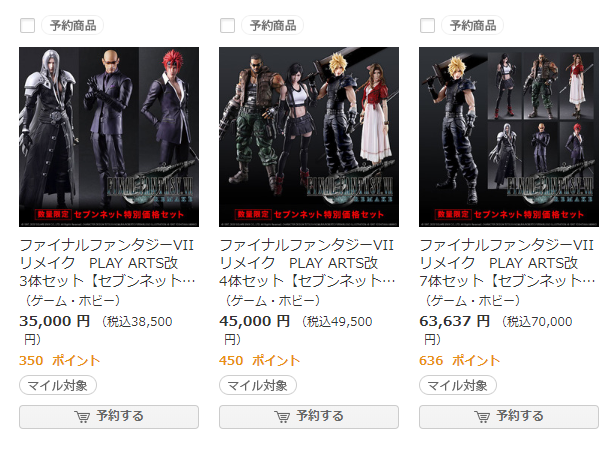Tick the checkbox above the 4体セット product

click(228, 26)
